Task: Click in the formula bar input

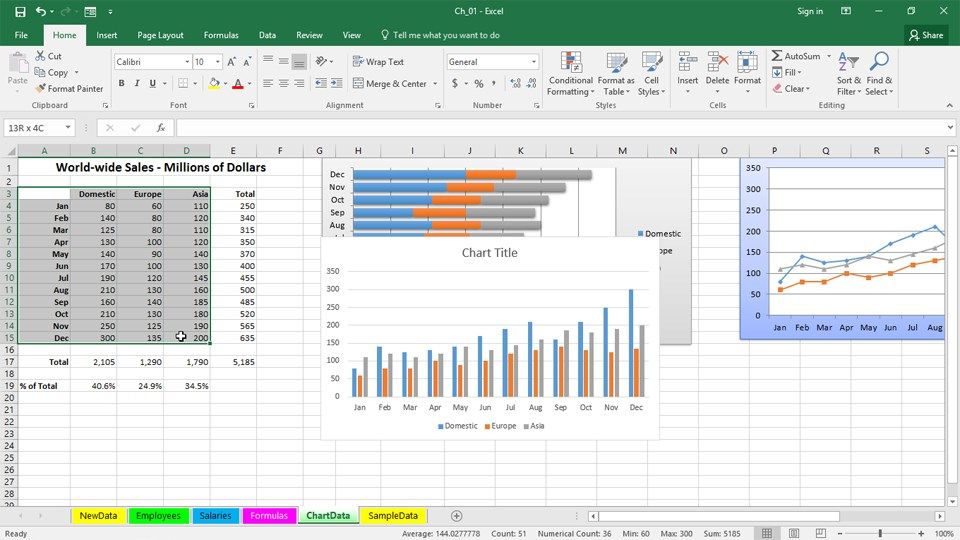Action: (x=560, y=127)
